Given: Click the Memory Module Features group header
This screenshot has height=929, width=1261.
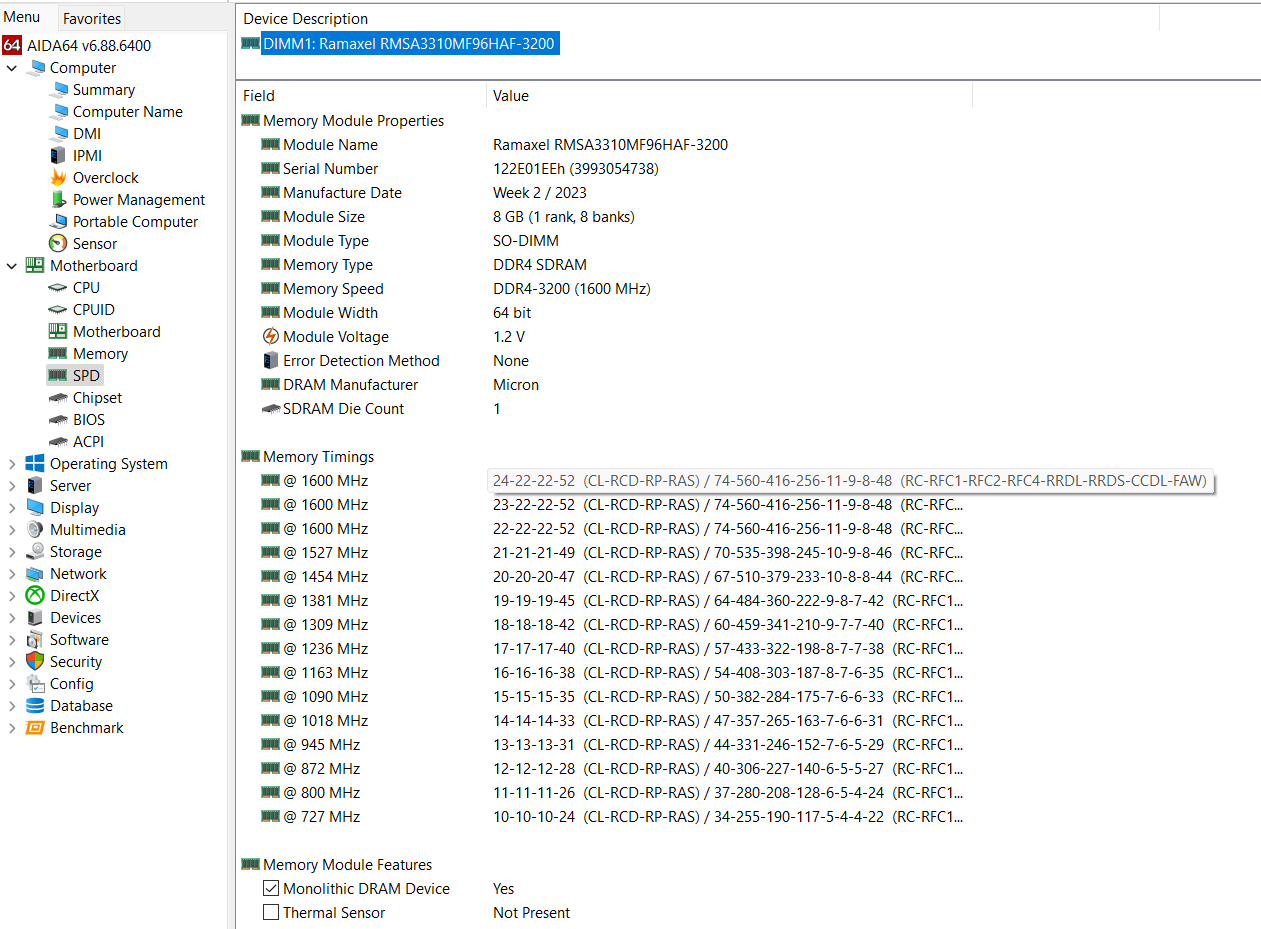Looking at the screenshot, I should point(347,864).
